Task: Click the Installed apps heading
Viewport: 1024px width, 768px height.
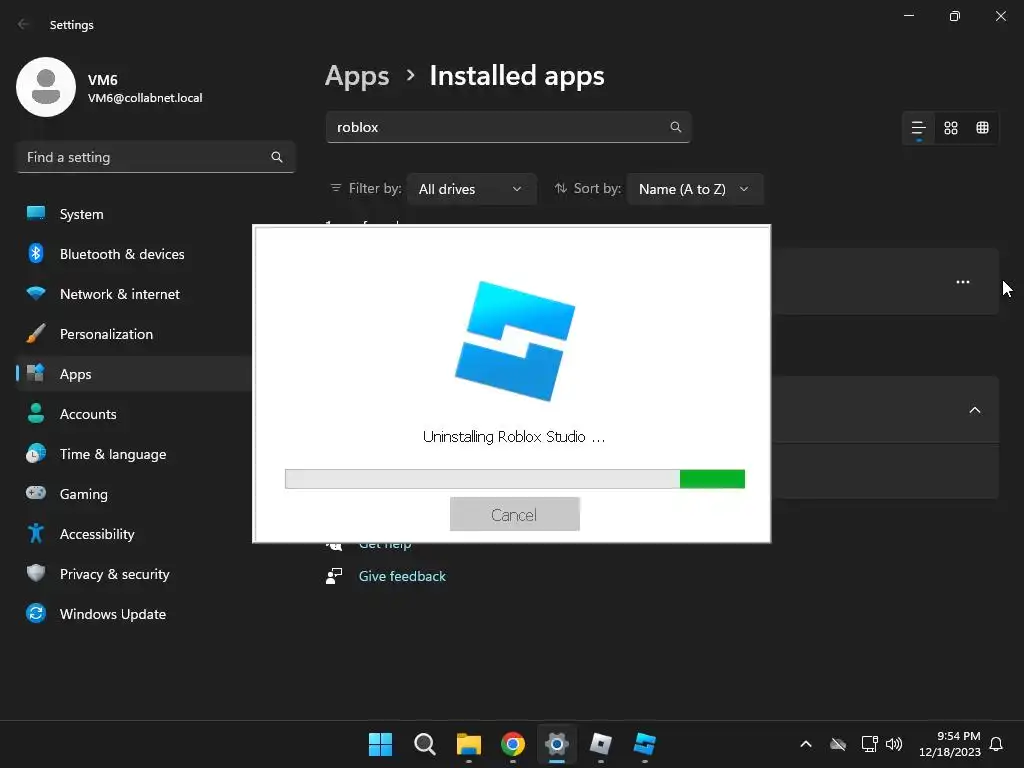Action: tap(517, 76)
